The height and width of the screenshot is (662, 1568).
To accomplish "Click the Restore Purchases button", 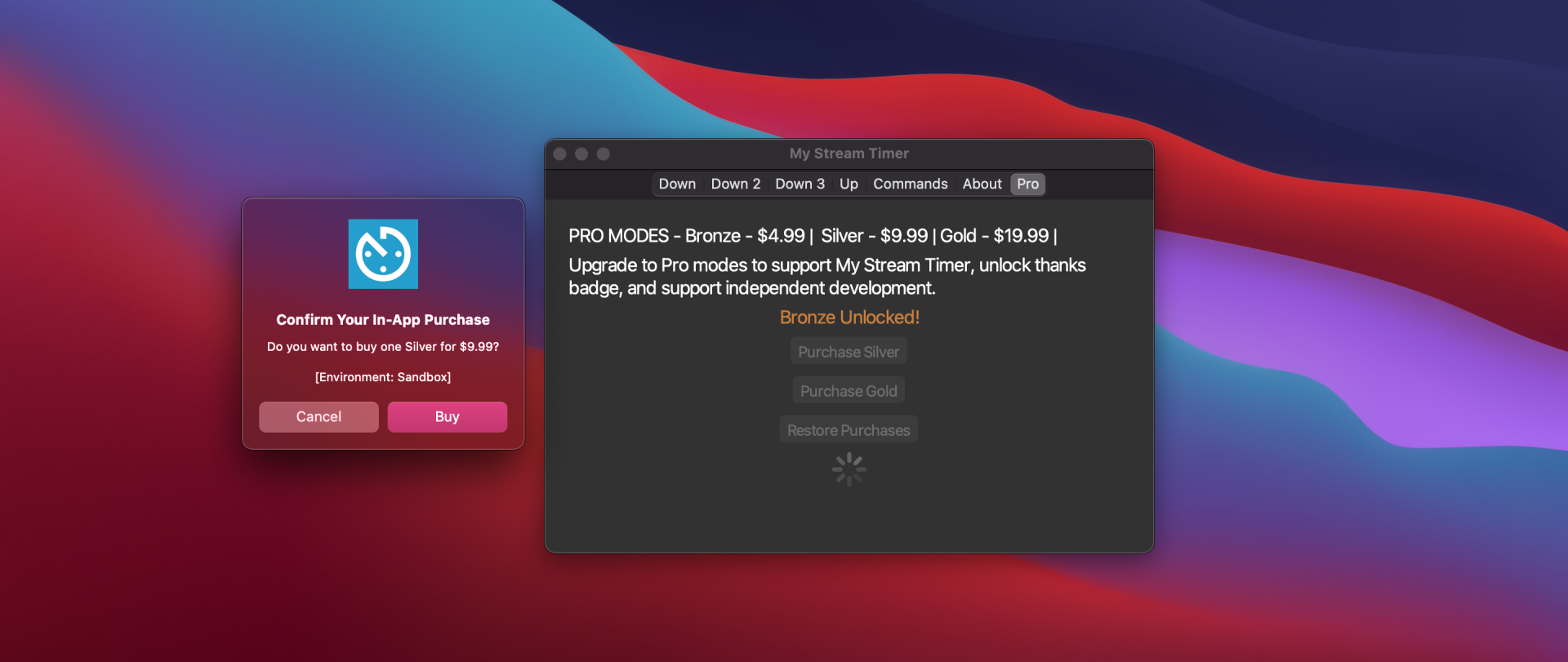I will [x=849, y=430].
